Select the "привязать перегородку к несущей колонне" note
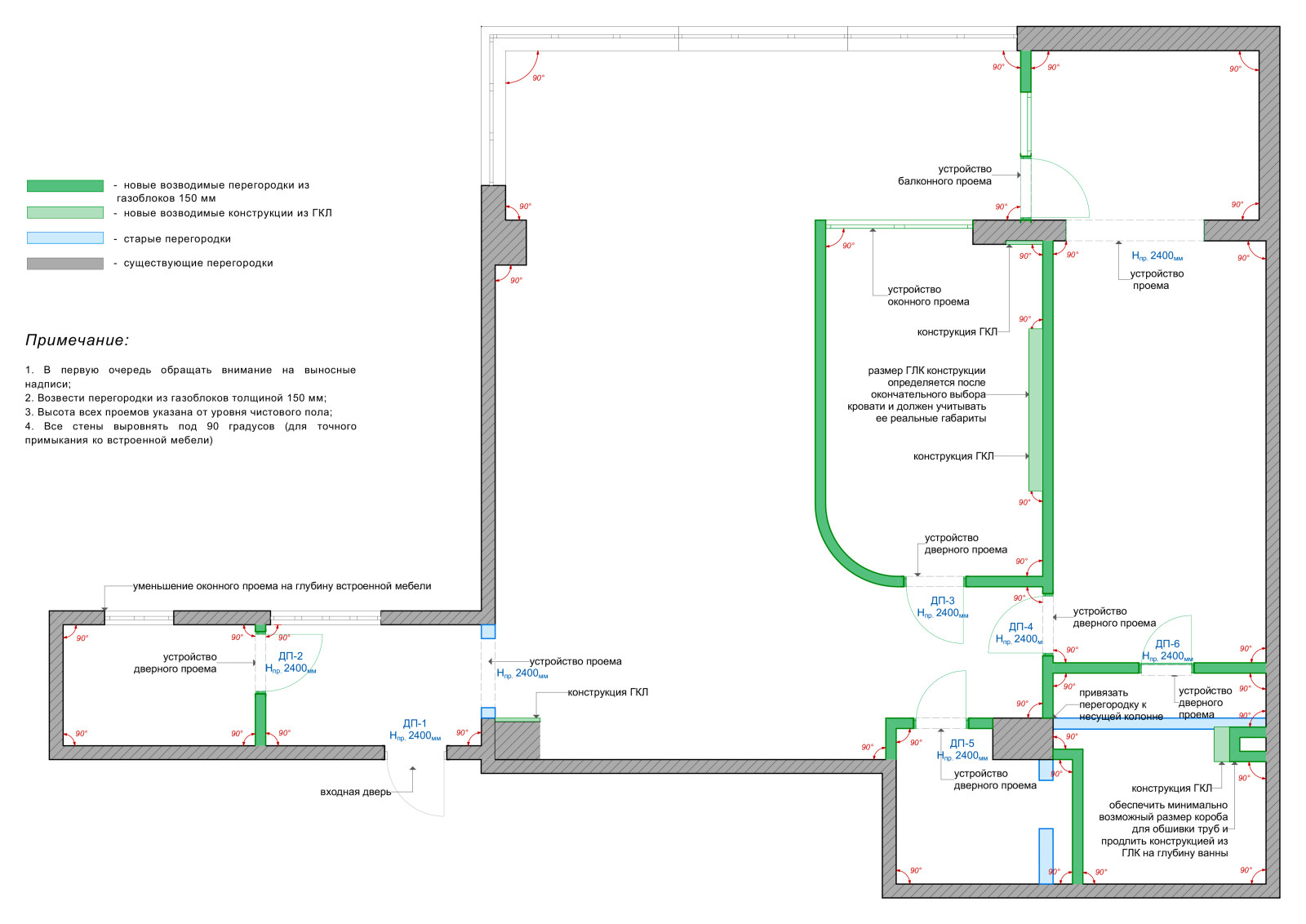This screenshot has width=1306, height=924. point(1120,704)
